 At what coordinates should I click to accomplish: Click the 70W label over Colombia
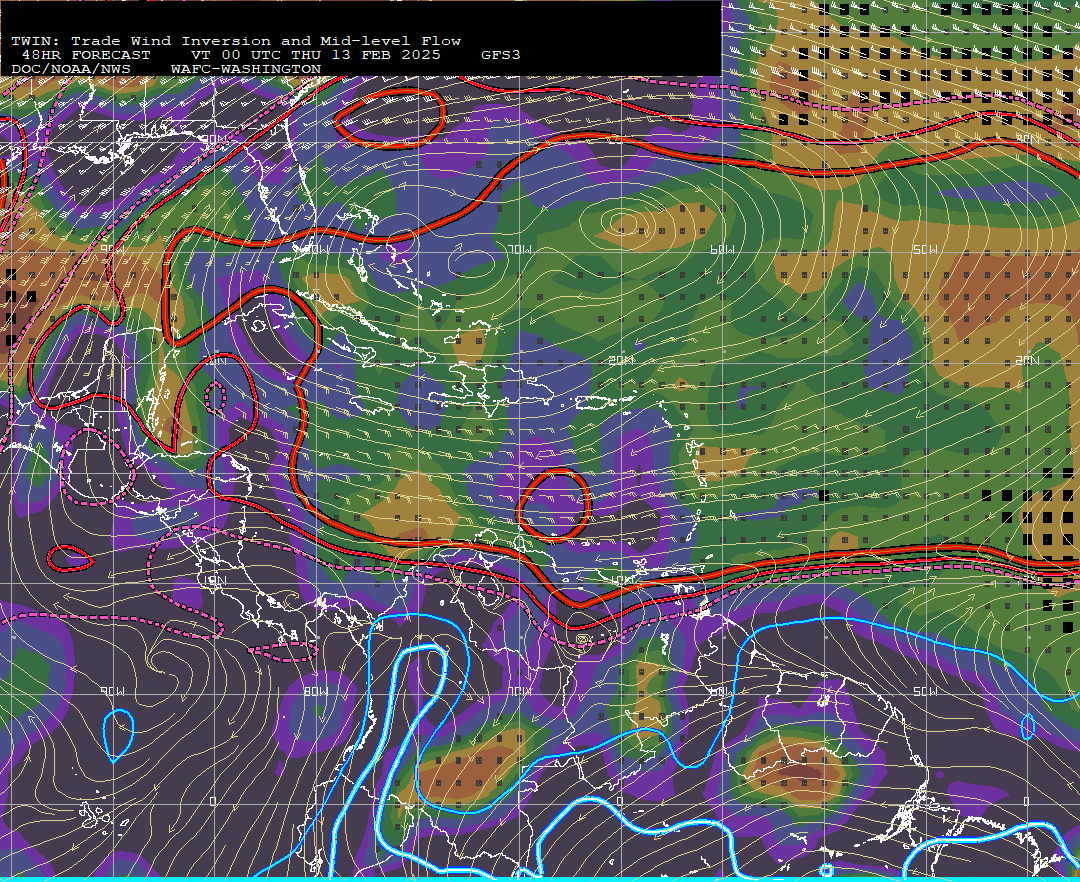tap(519, 691)
